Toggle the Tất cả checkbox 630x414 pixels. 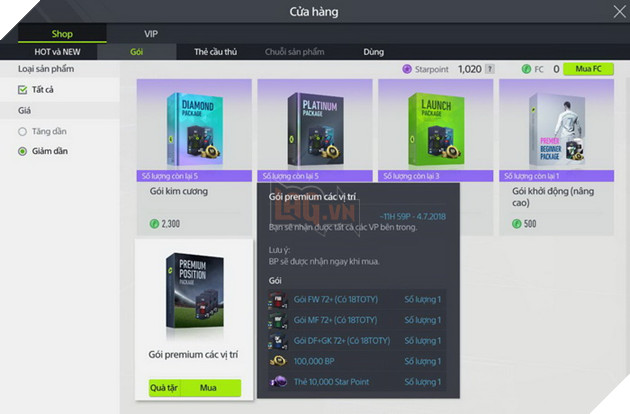[x=22, y=90]
